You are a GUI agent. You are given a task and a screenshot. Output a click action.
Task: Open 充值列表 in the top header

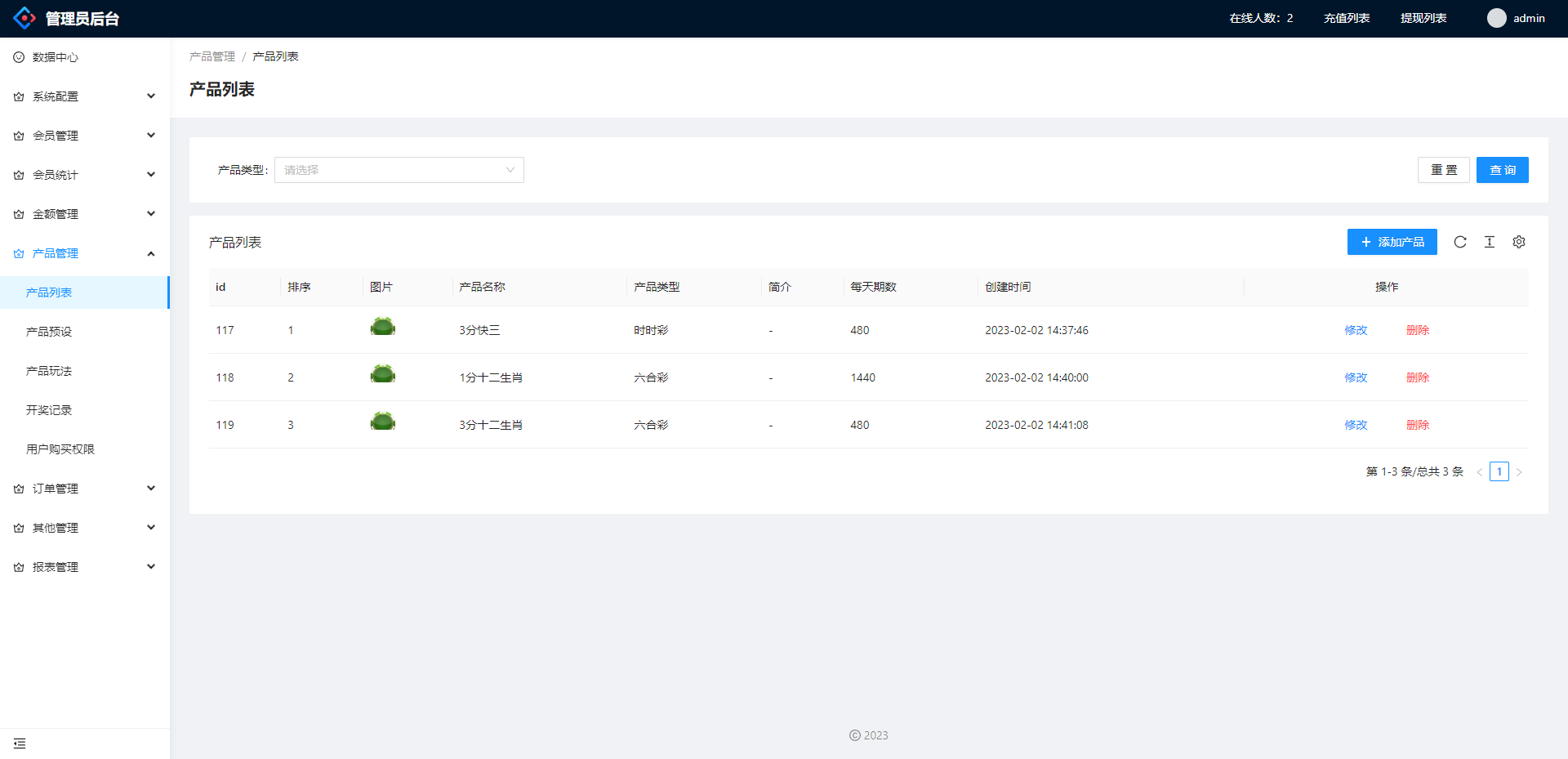click(1346, 18)
